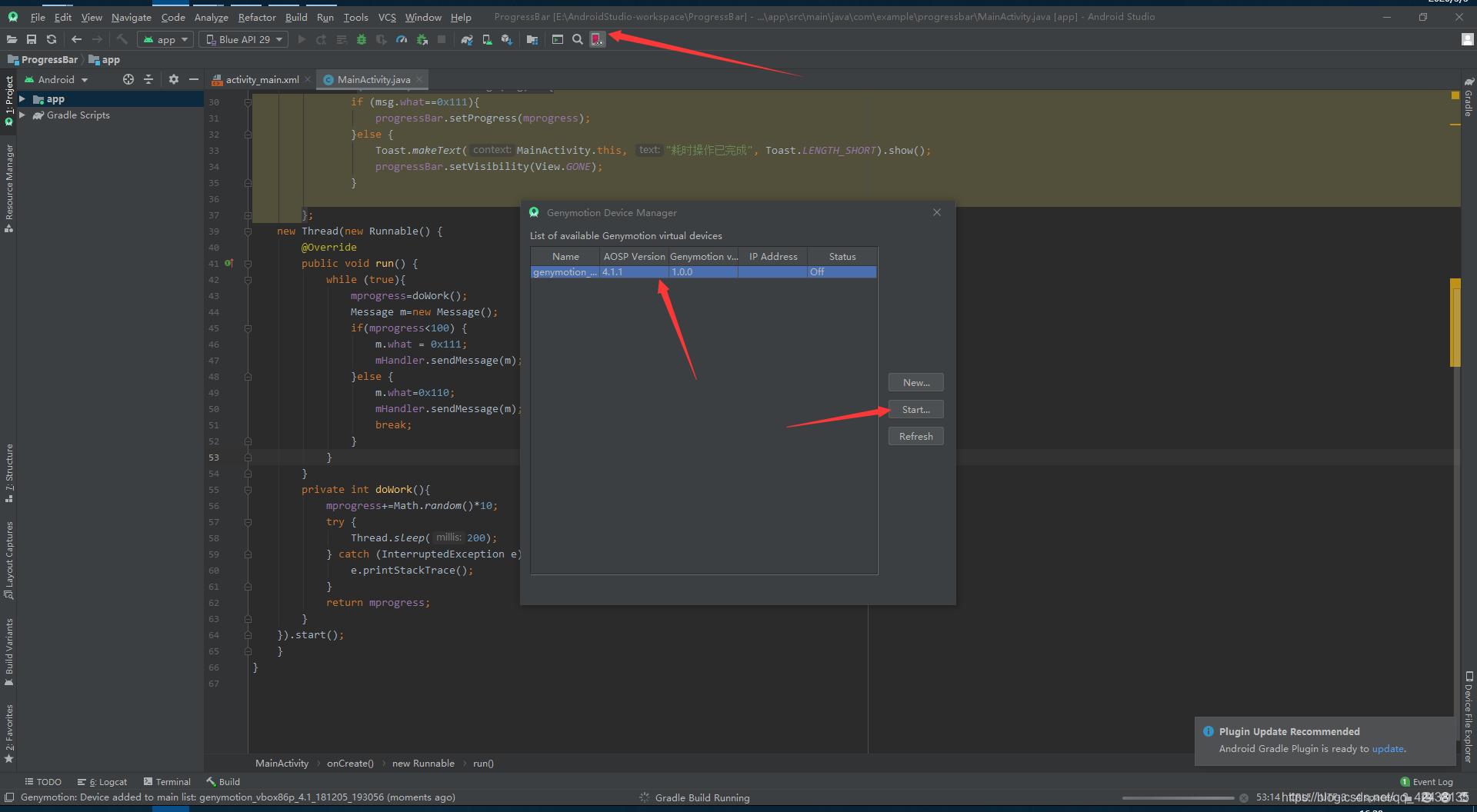1477x812 pixels.
Task: Click the Refresh button in Genymotion dialog
Action: coord(915,436)
